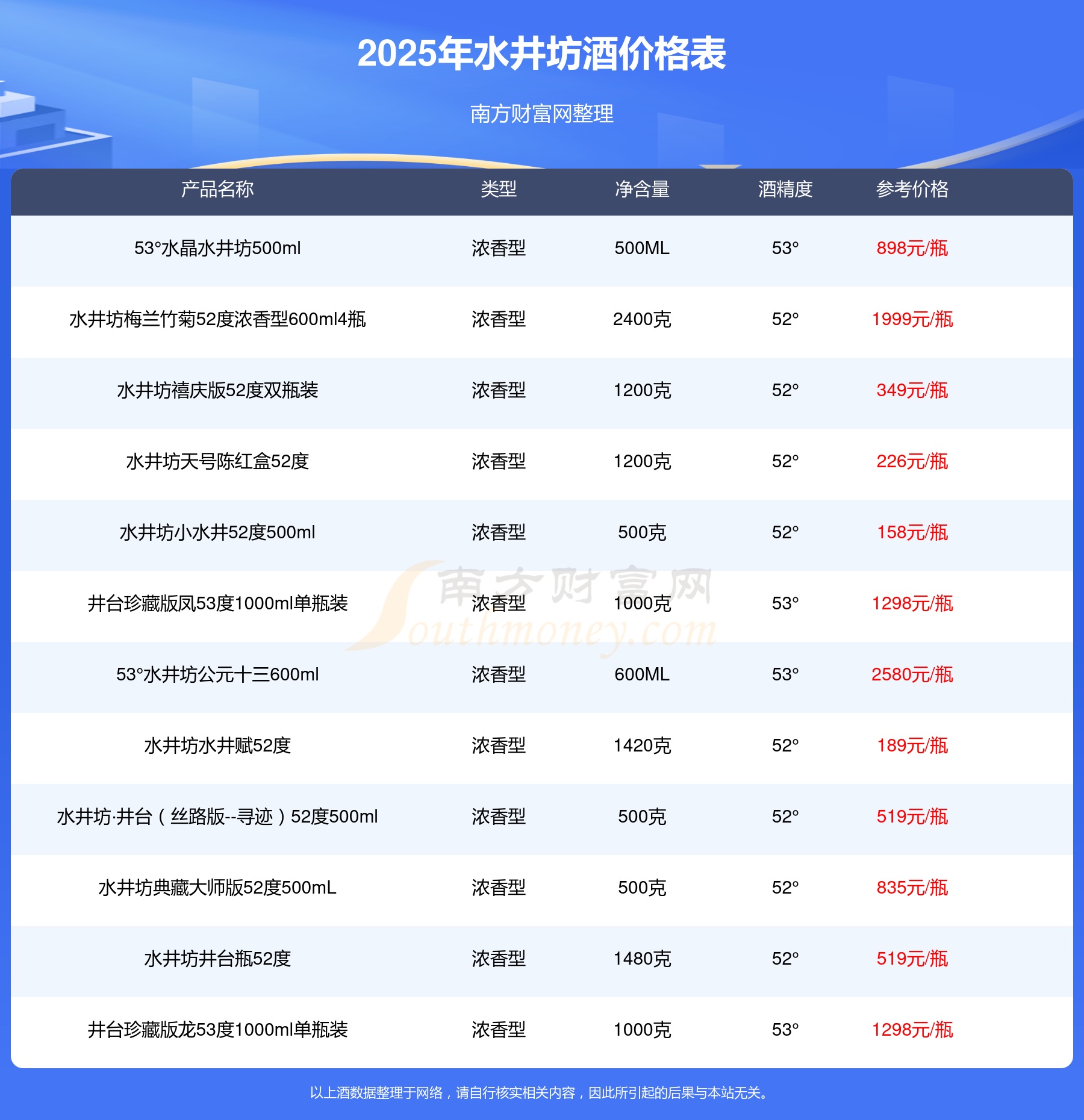Click the net content value 1480克
Screen dimensions: 1084x1120
click(642, 959)
